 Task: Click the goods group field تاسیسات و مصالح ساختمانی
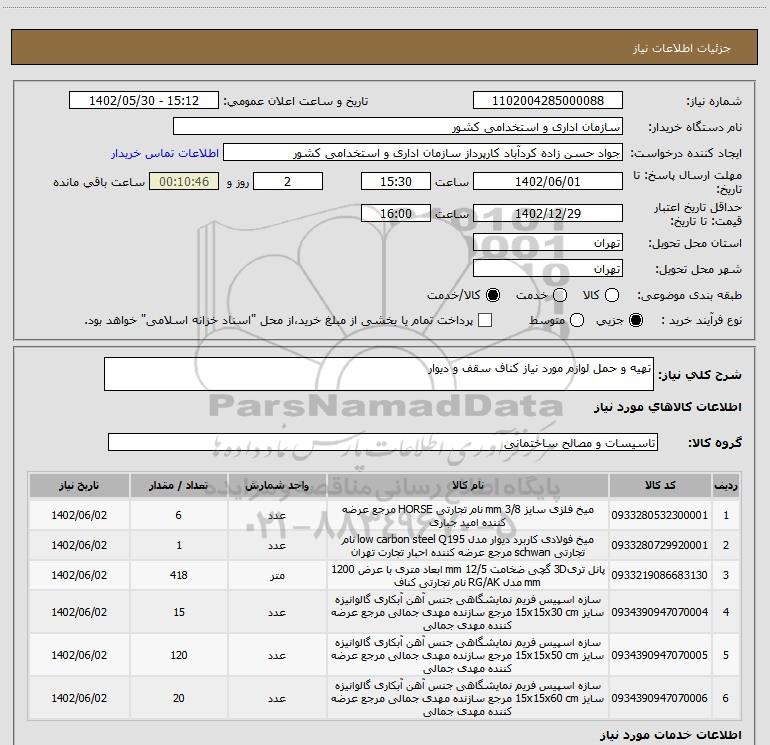tap(383, 442)
